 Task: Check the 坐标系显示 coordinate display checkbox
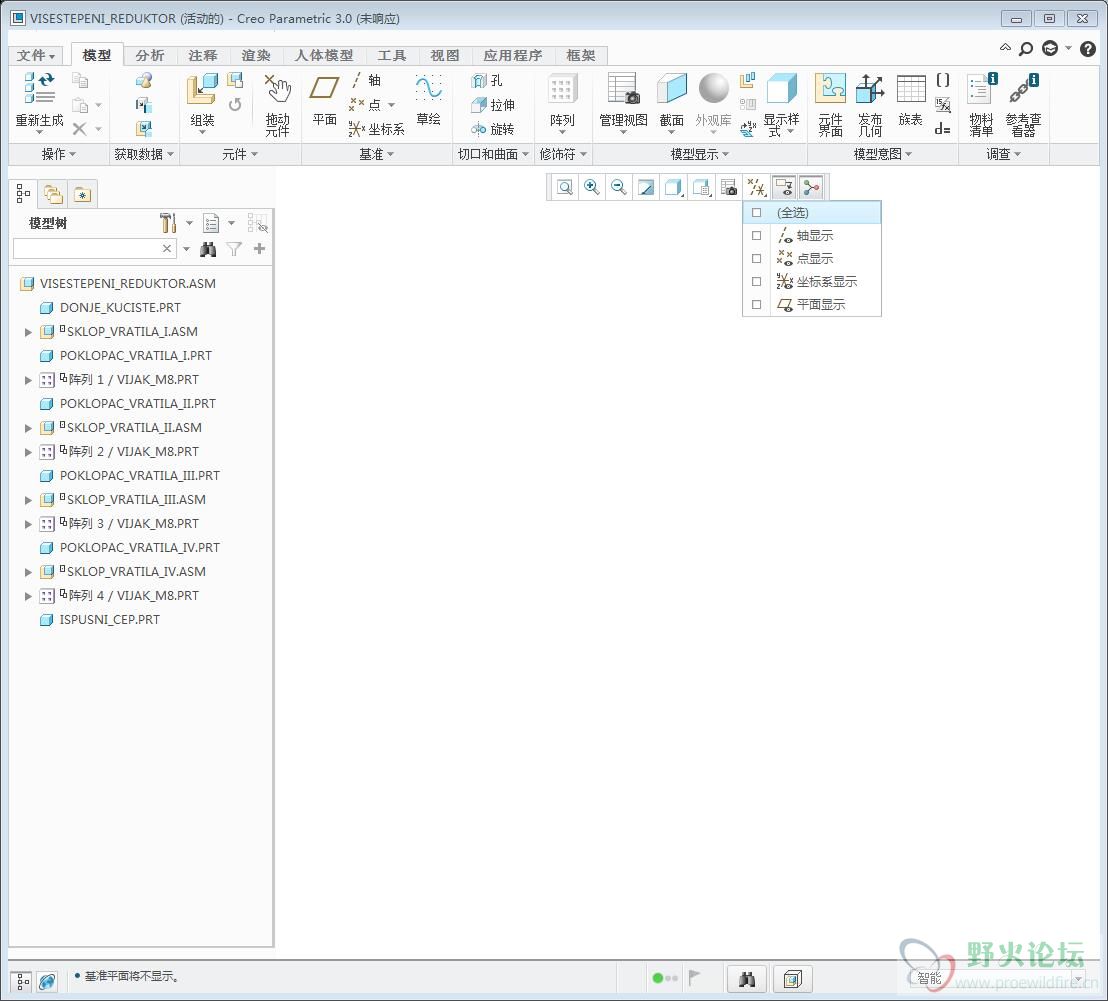[x=756, y=281]
